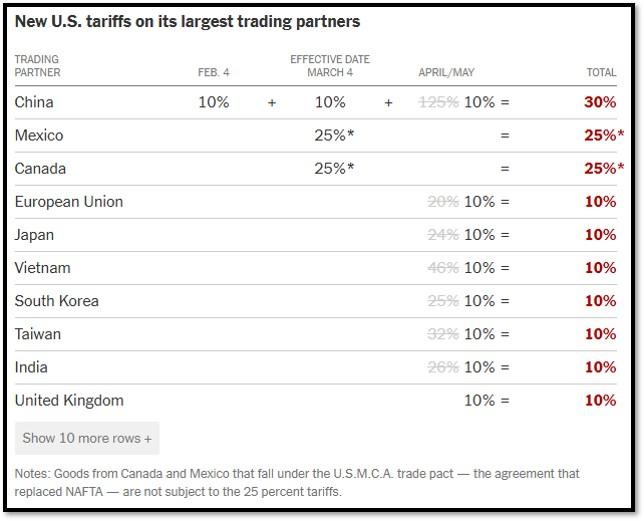Viewport: 644px width, 521px height.
Task: Click the APRIL/MAY column header
Action: pos(446,73)
